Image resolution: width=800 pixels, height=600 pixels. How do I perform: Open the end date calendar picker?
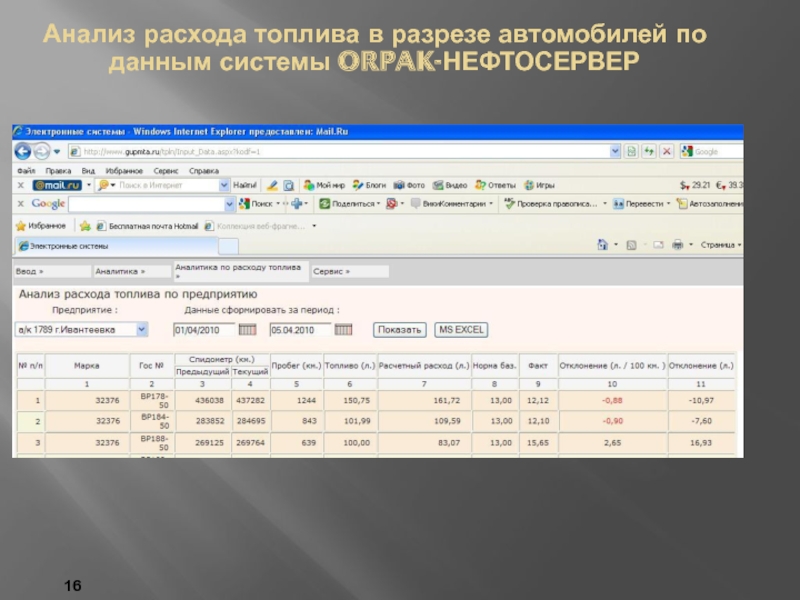pyautogui.click(x=343, y=329)
